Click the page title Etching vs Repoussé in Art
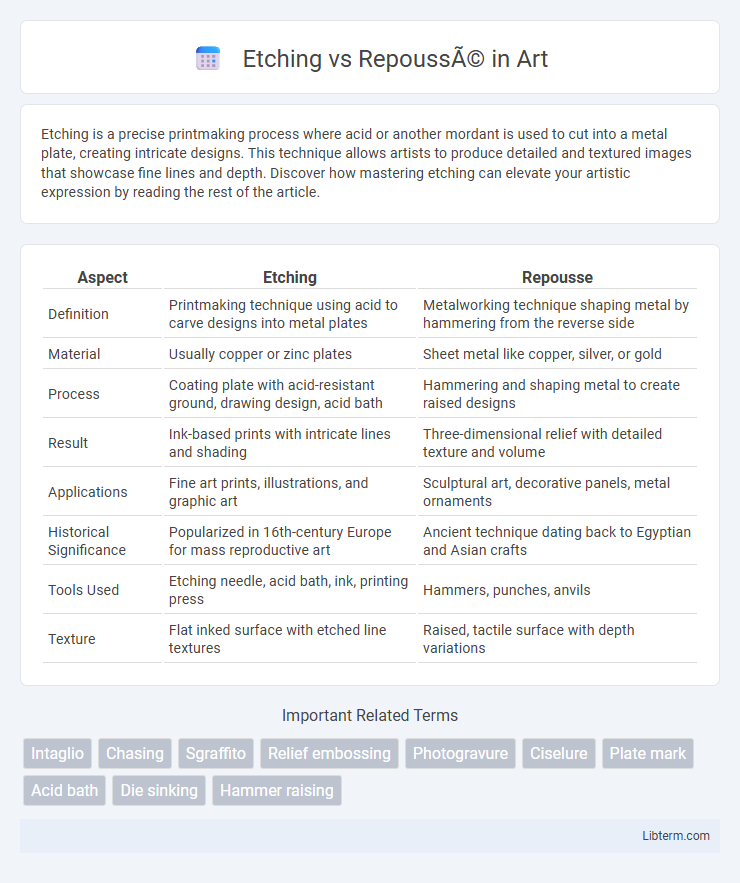The image size is (740, 883). 395,59
